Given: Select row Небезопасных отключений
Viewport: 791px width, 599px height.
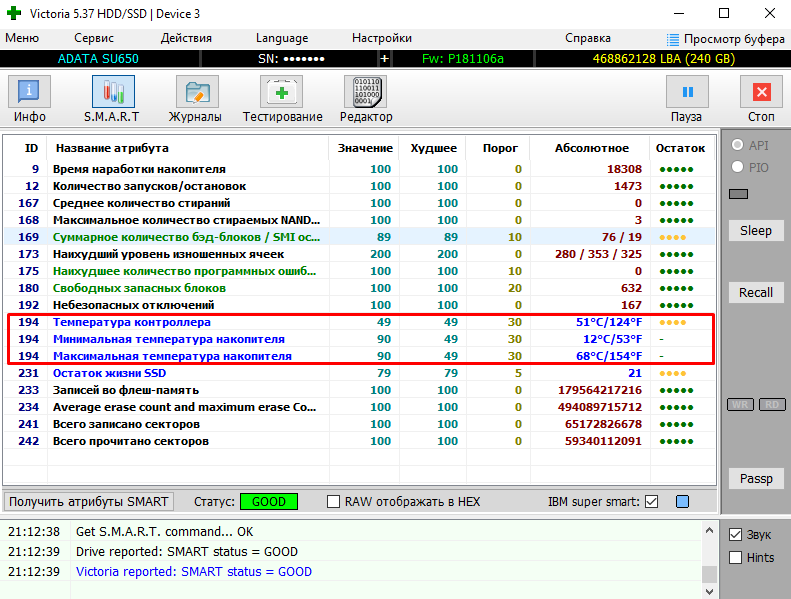Looking at the screenshot, I should pyautogui.click(x=359, y=305).
